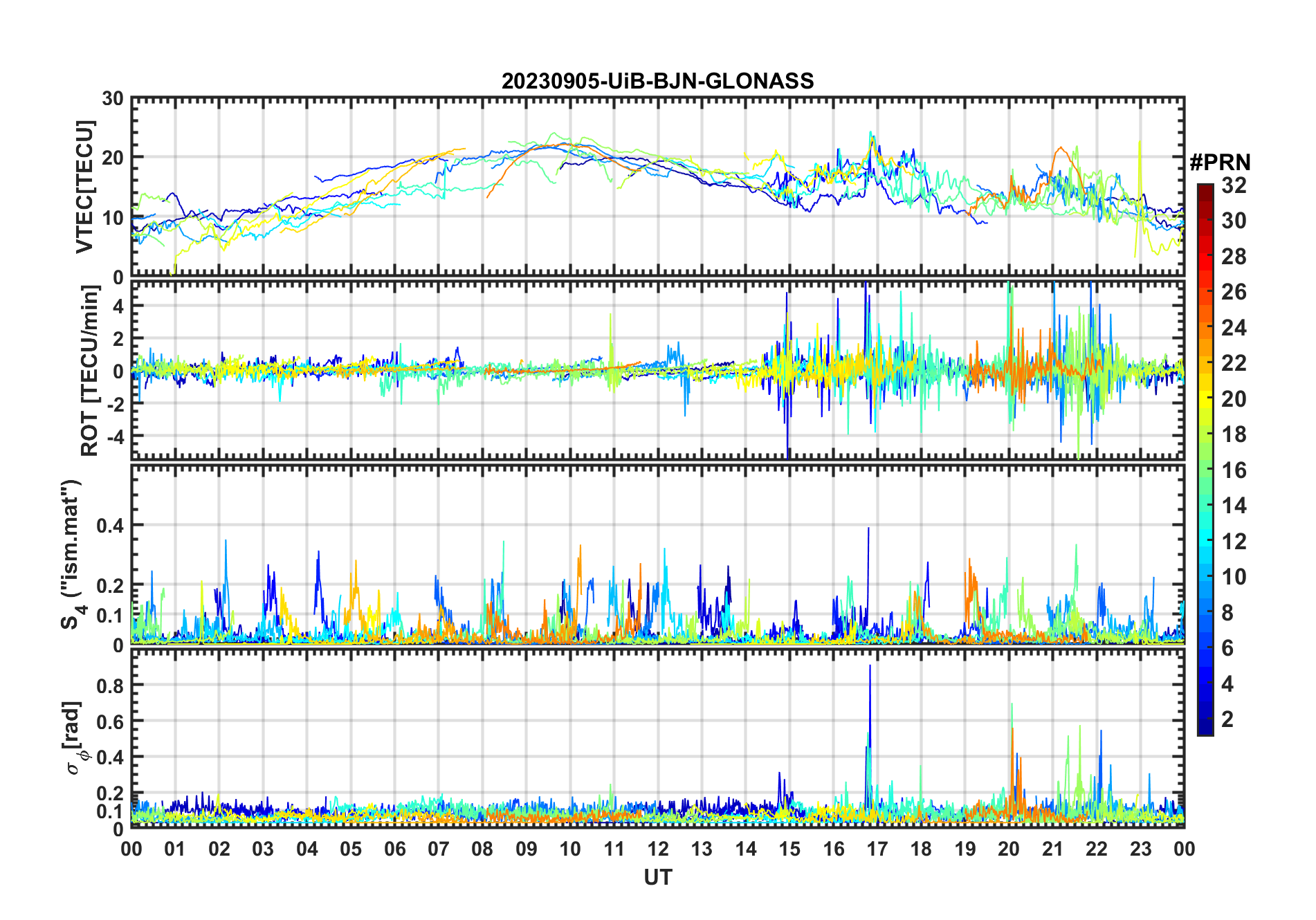Click the plot title 20230905-UiB-BJN-GLONASS
Image resolution: width=1316 pixels, height=920 pixels.
(x=657, y=82)
